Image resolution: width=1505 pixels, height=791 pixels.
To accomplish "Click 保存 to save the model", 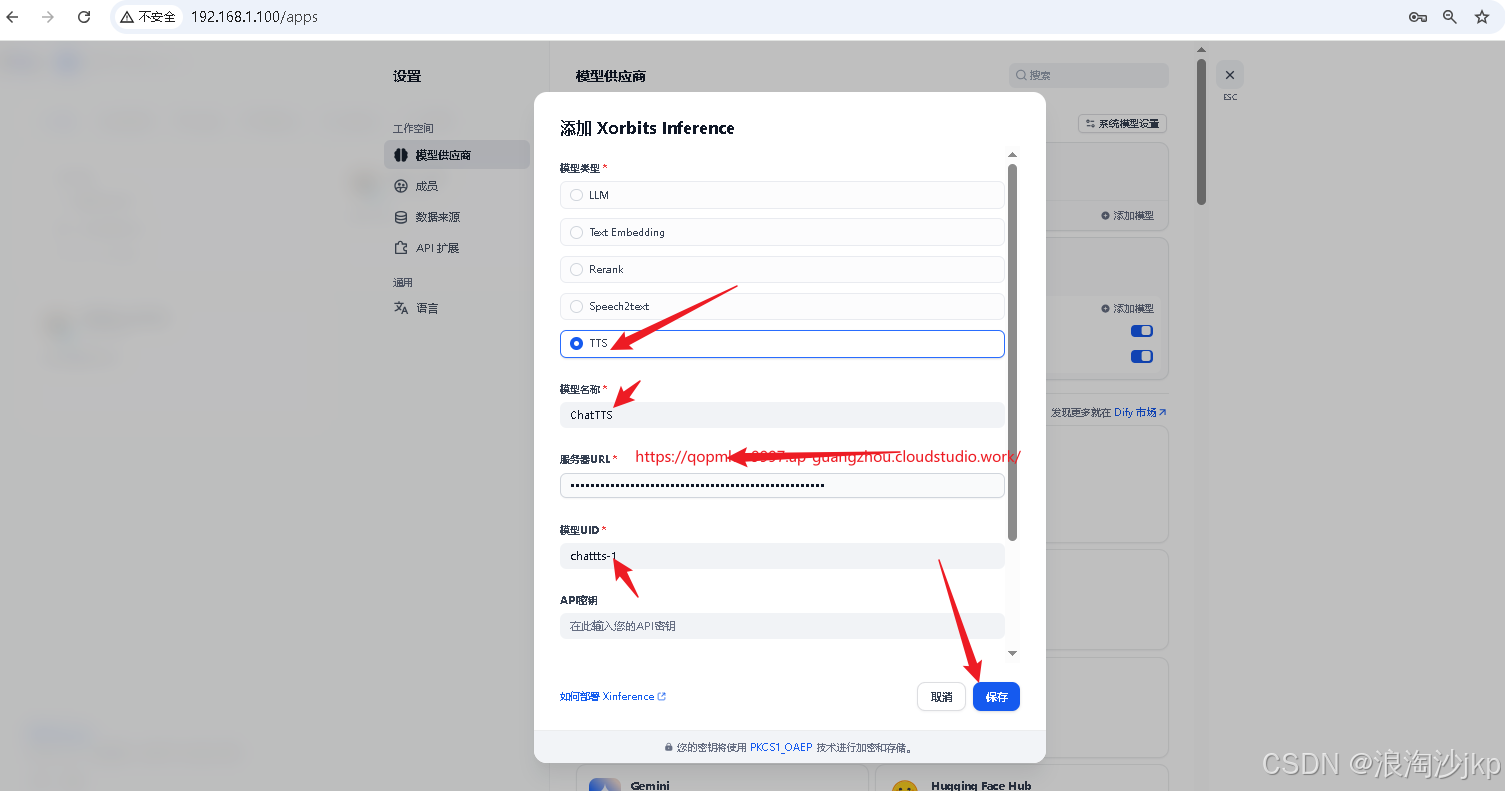I will click(996, 697).
